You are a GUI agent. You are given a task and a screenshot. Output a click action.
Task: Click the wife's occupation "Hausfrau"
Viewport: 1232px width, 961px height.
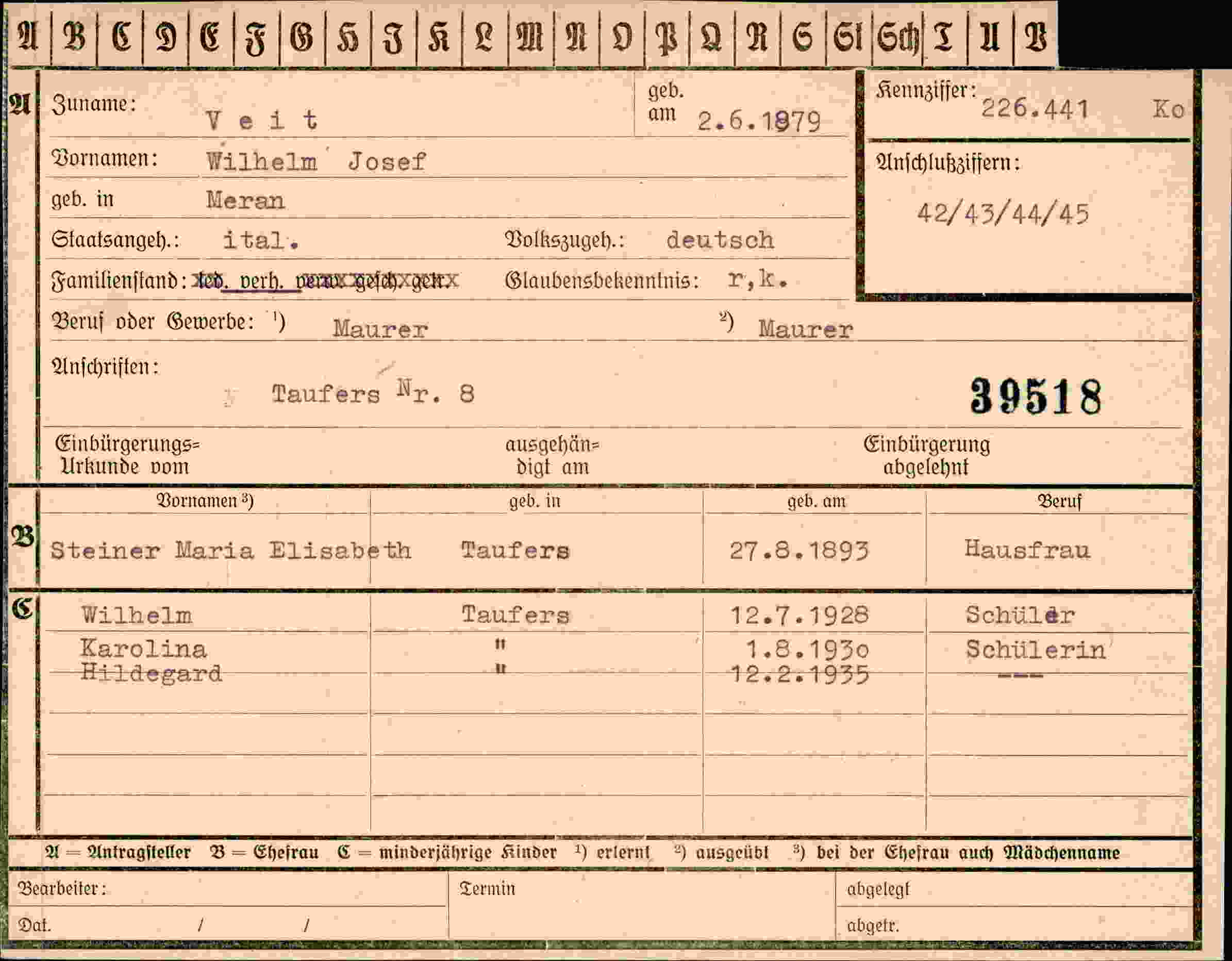tap(1027, 549)
